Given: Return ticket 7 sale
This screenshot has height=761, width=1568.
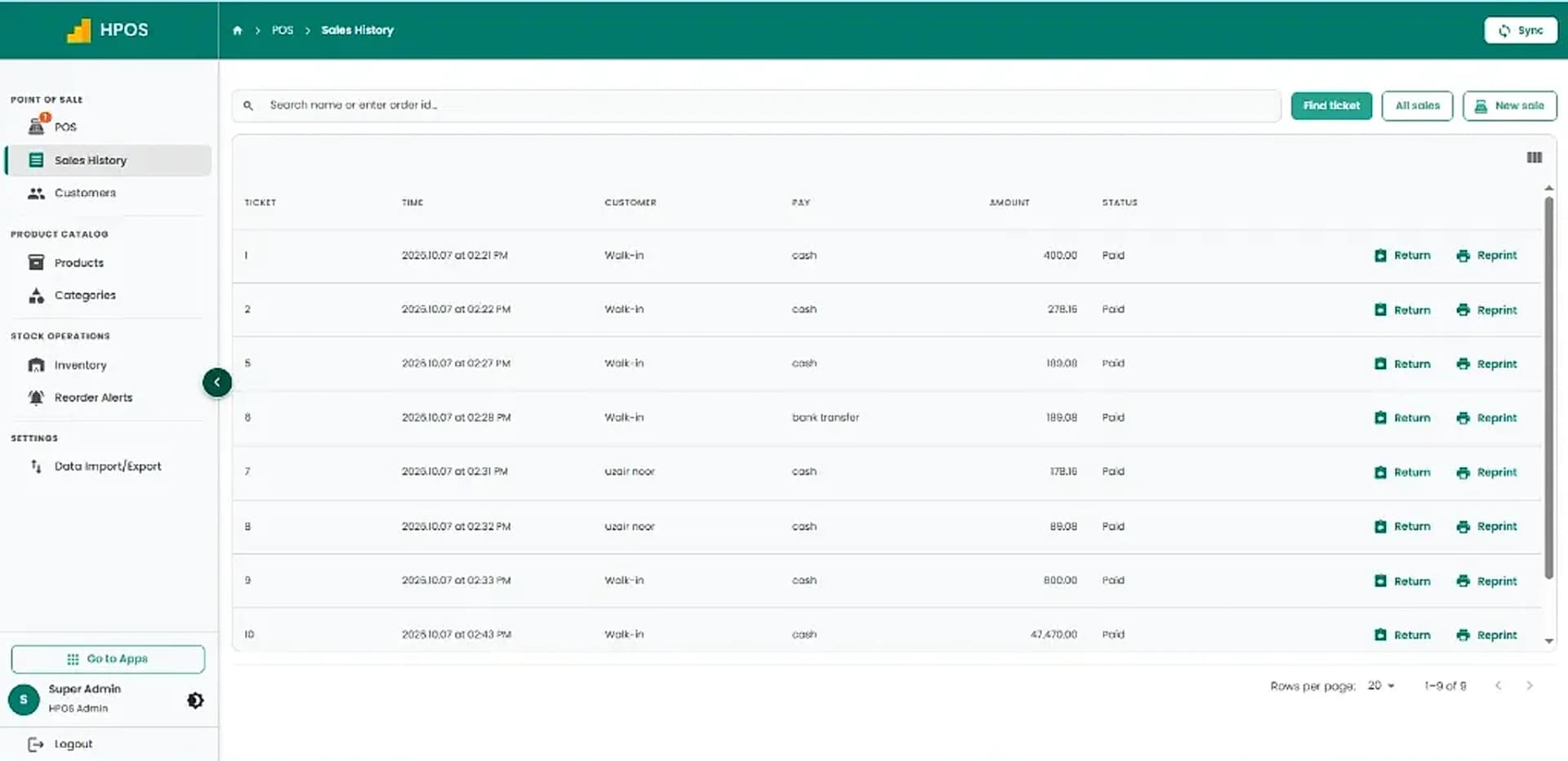Looking at the screenshot, I should pos(1402,473).
